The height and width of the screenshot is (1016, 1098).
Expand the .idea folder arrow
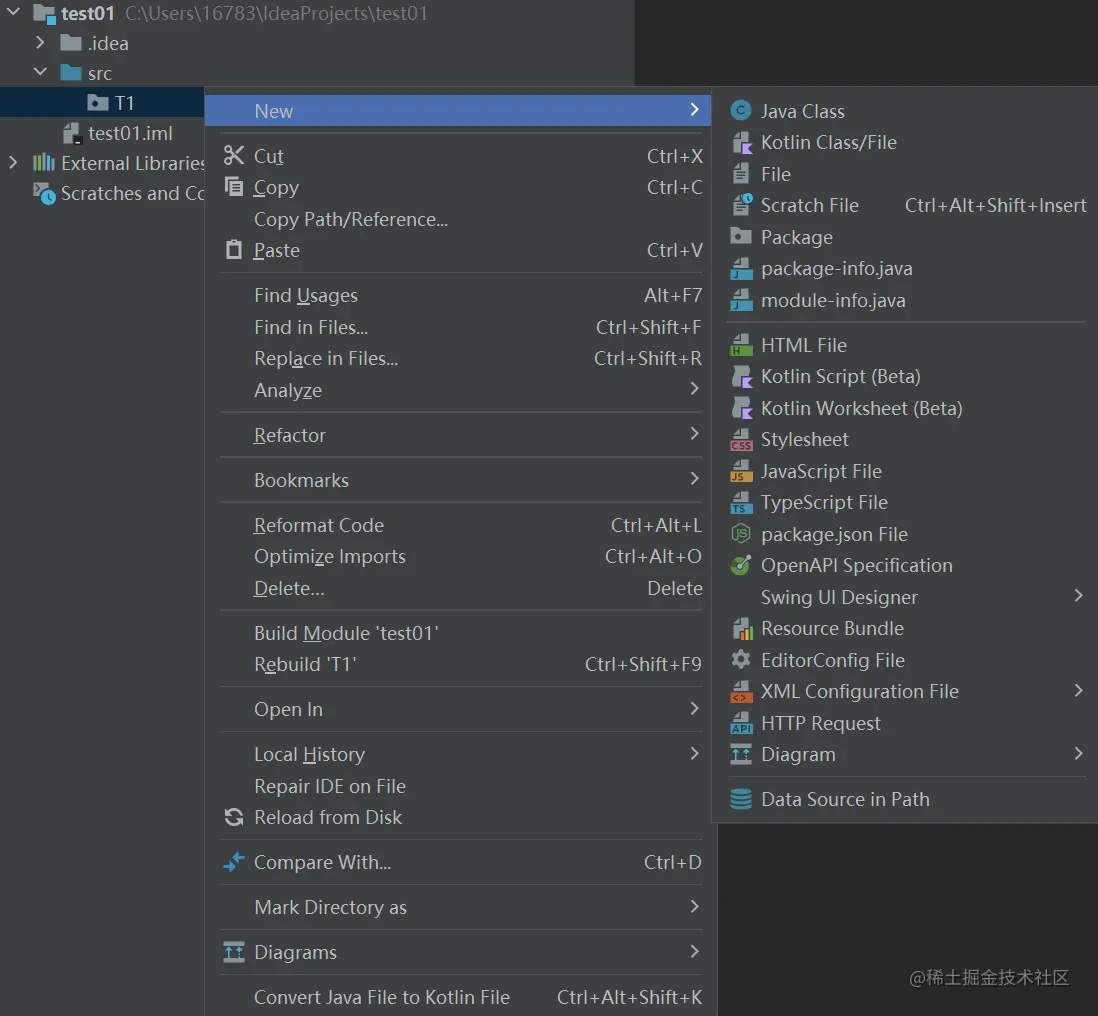[40, 43]
